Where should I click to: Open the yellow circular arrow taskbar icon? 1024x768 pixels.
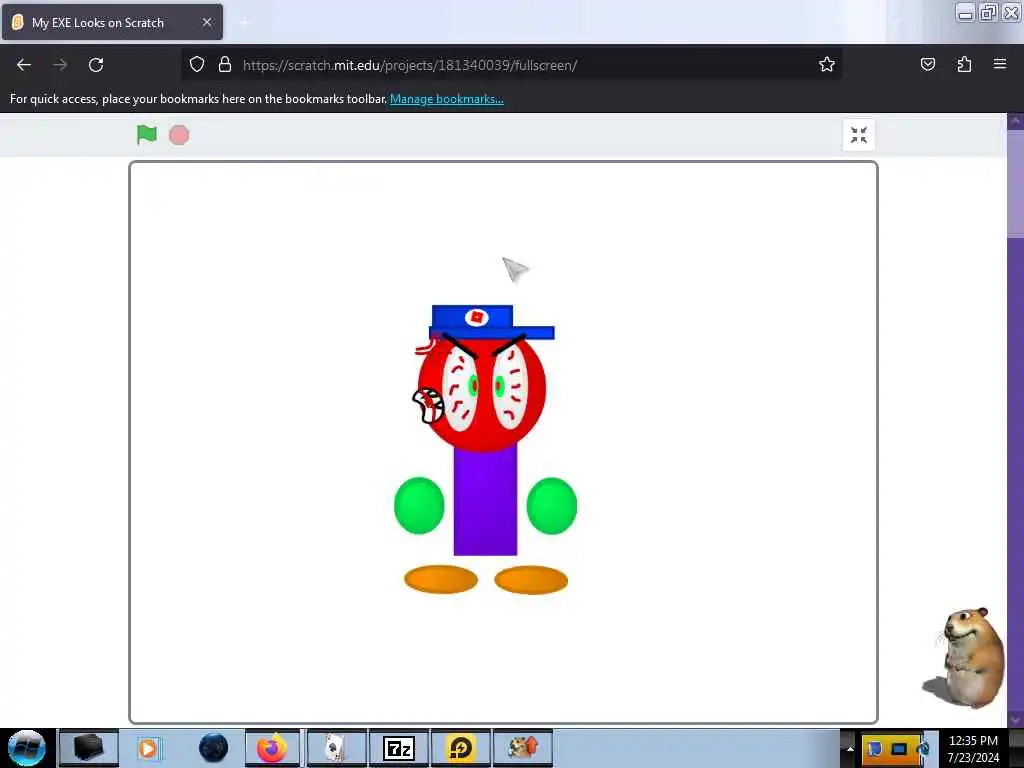[461, 748]
